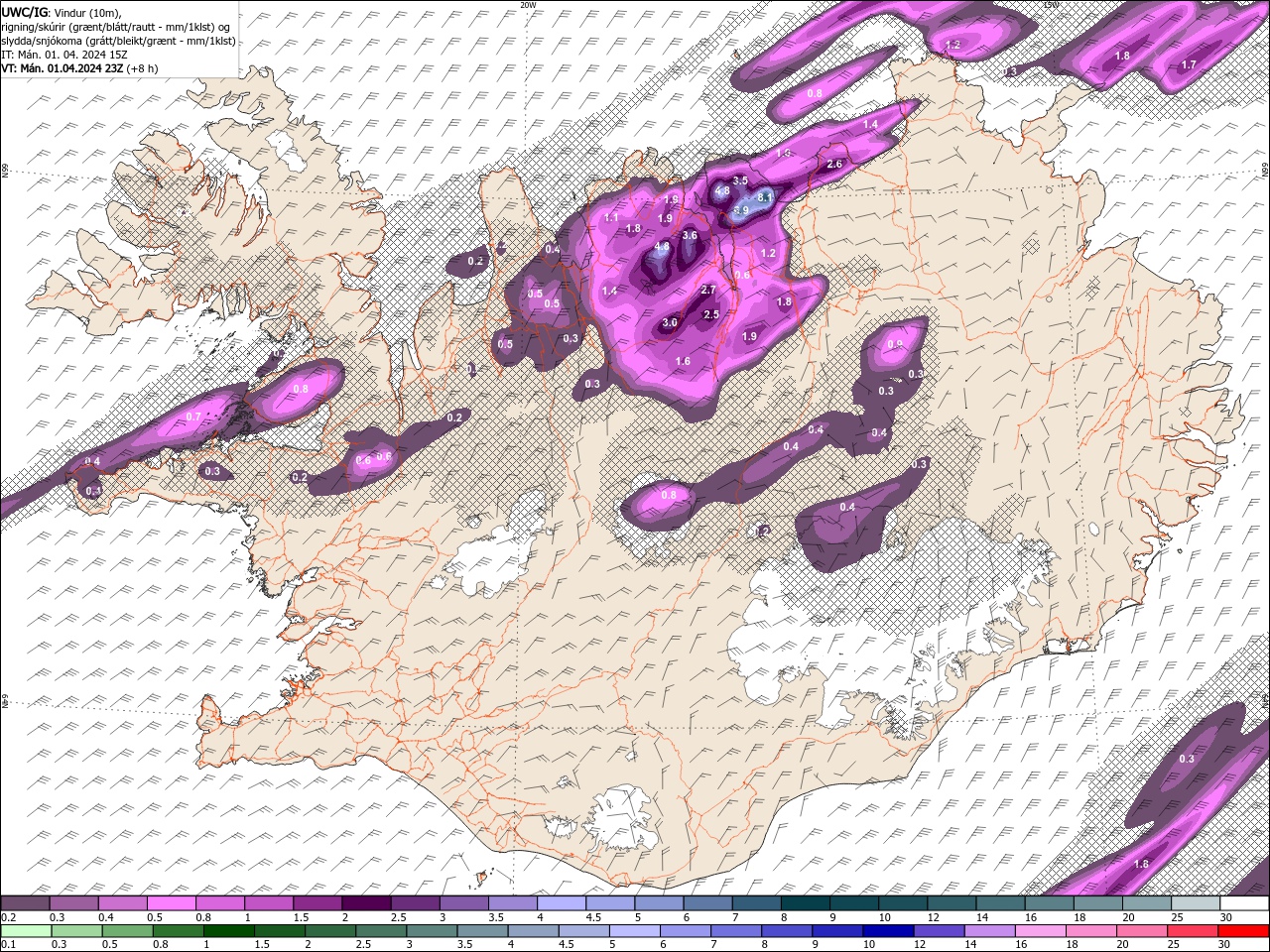Click the 3.0 precipitation value label
1270x952 pixels.
(670, 322)
